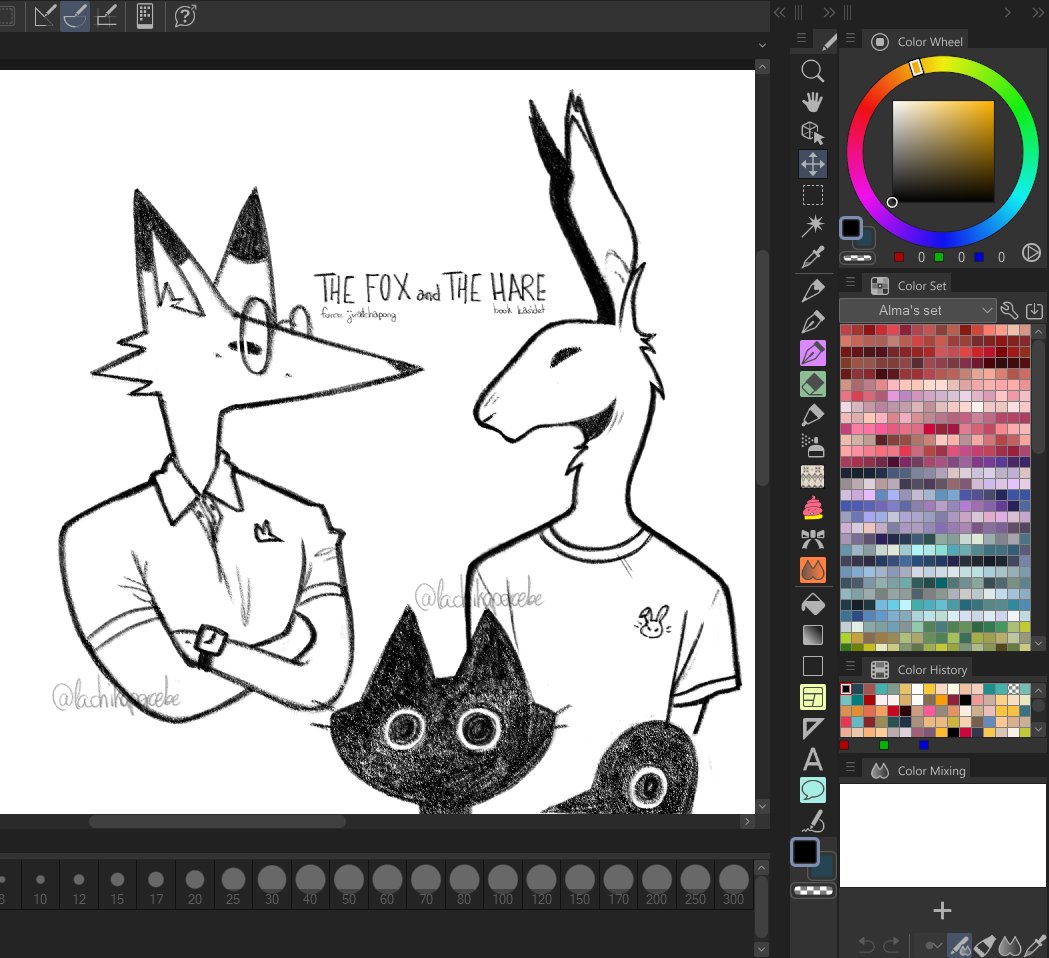
Task: Open Clip Studio support question icon
Action: pyautogui.click(x=185, y=16)
